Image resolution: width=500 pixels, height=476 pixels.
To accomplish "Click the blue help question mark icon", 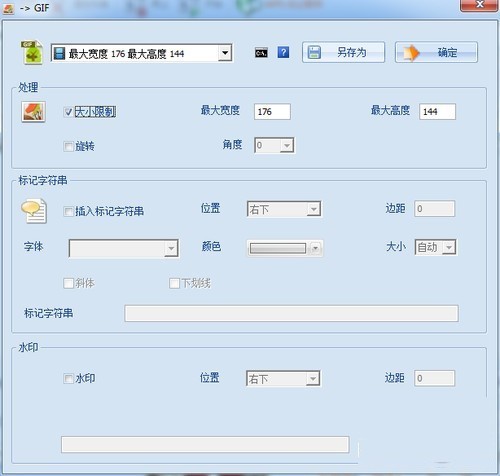I will click(283, 52).
